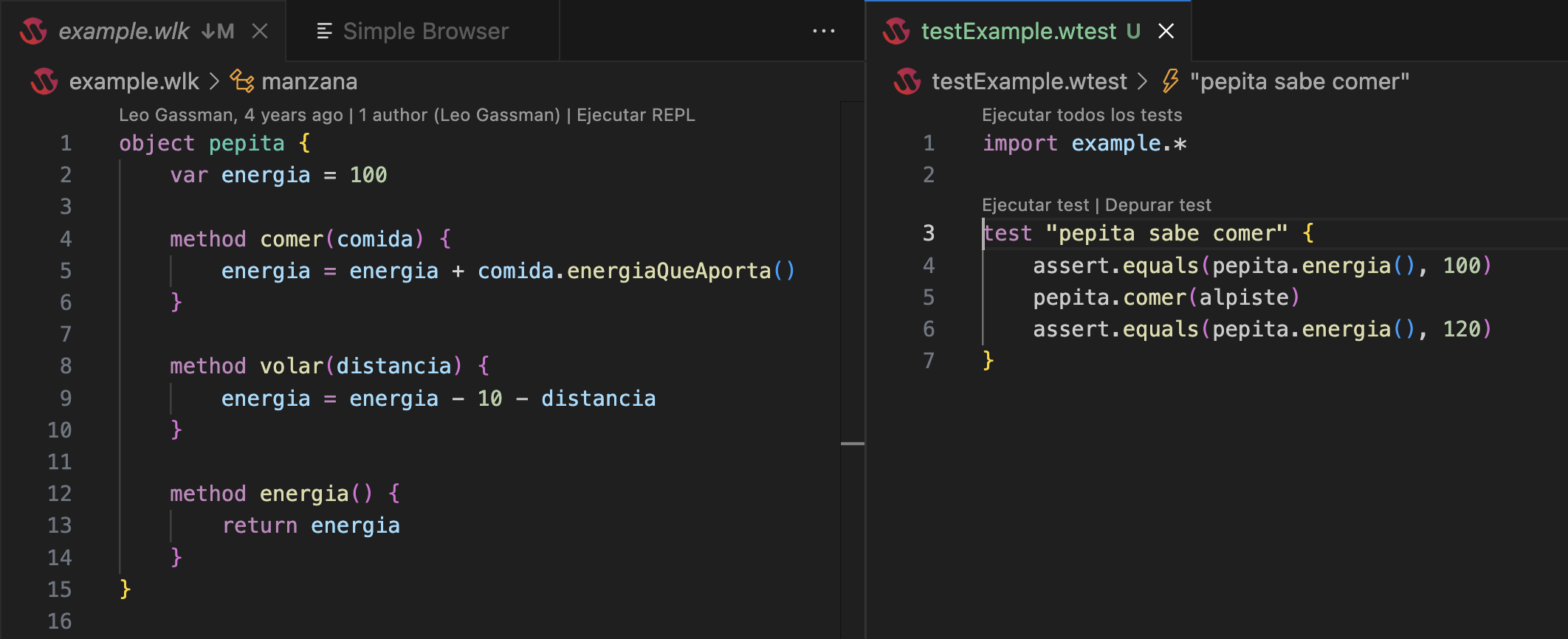Image resolution: width=1568 pixels, height=639 pixels.
Task: Expand the "pepita sabe comer" breadcrumb
Action: pos(1299,81)
